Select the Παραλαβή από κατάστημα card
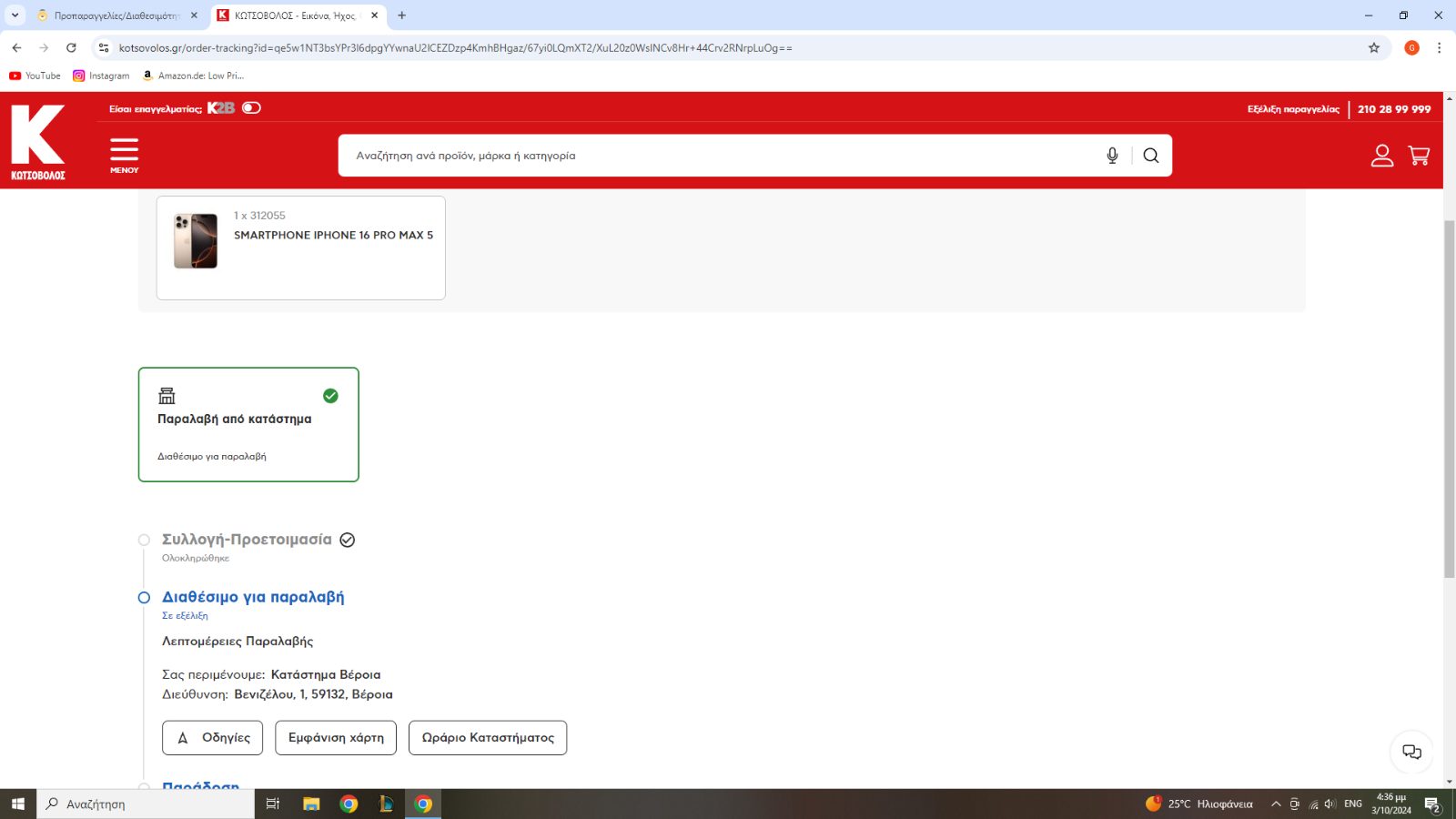The height and width of the screenshot is (819, 1456). click(248, 425)
